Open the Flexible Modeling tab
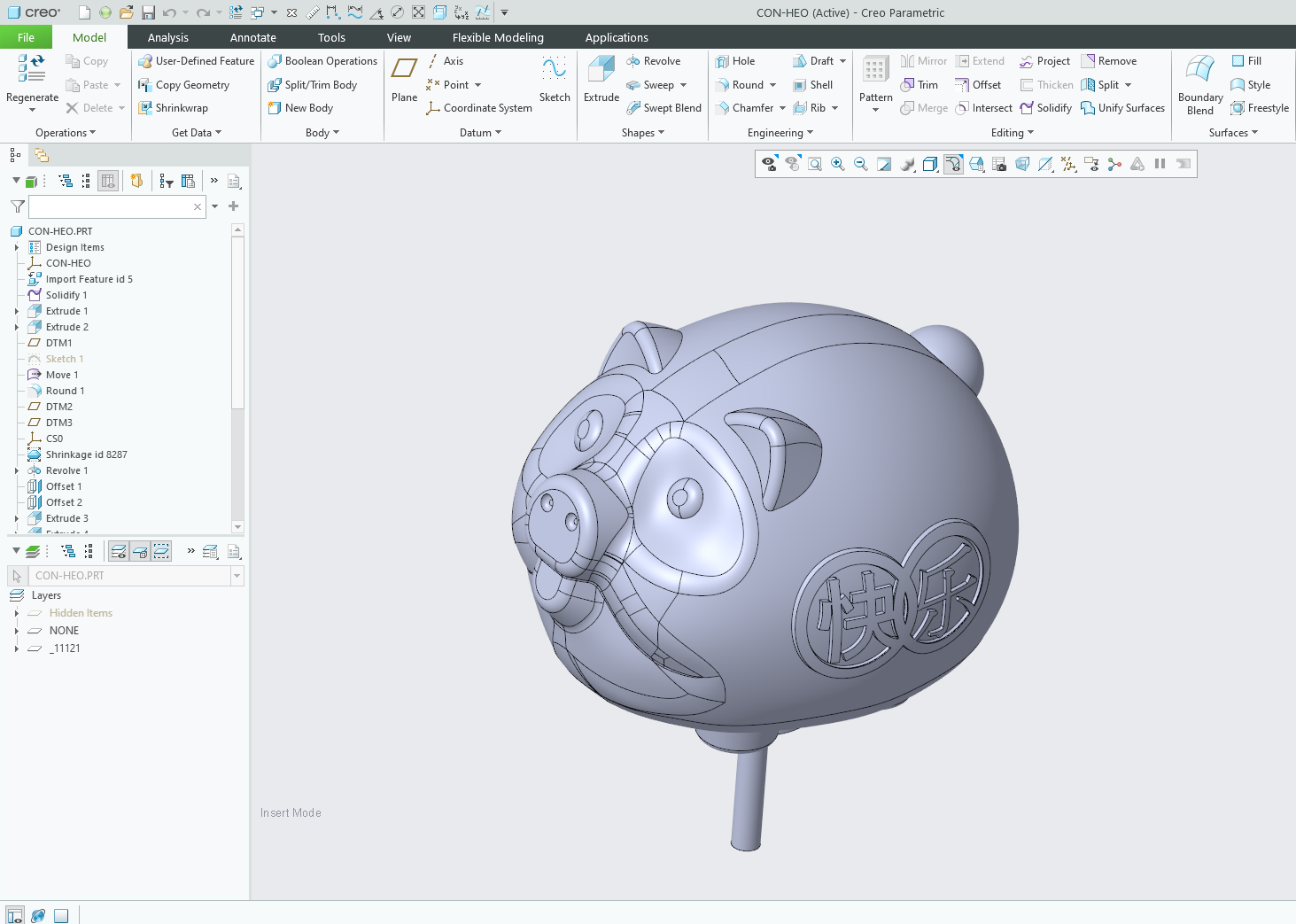The width and height of the screenshot is (1296, 924). point(498,37)
